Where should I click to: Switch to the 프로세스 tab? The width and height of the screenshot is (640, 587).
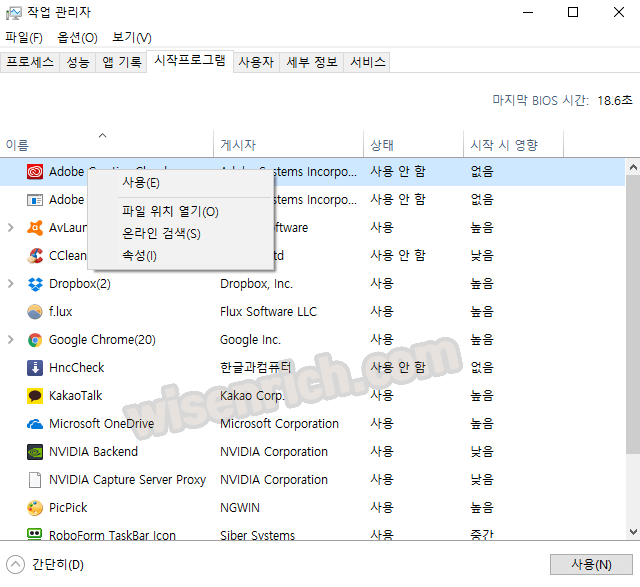point(30,62)
